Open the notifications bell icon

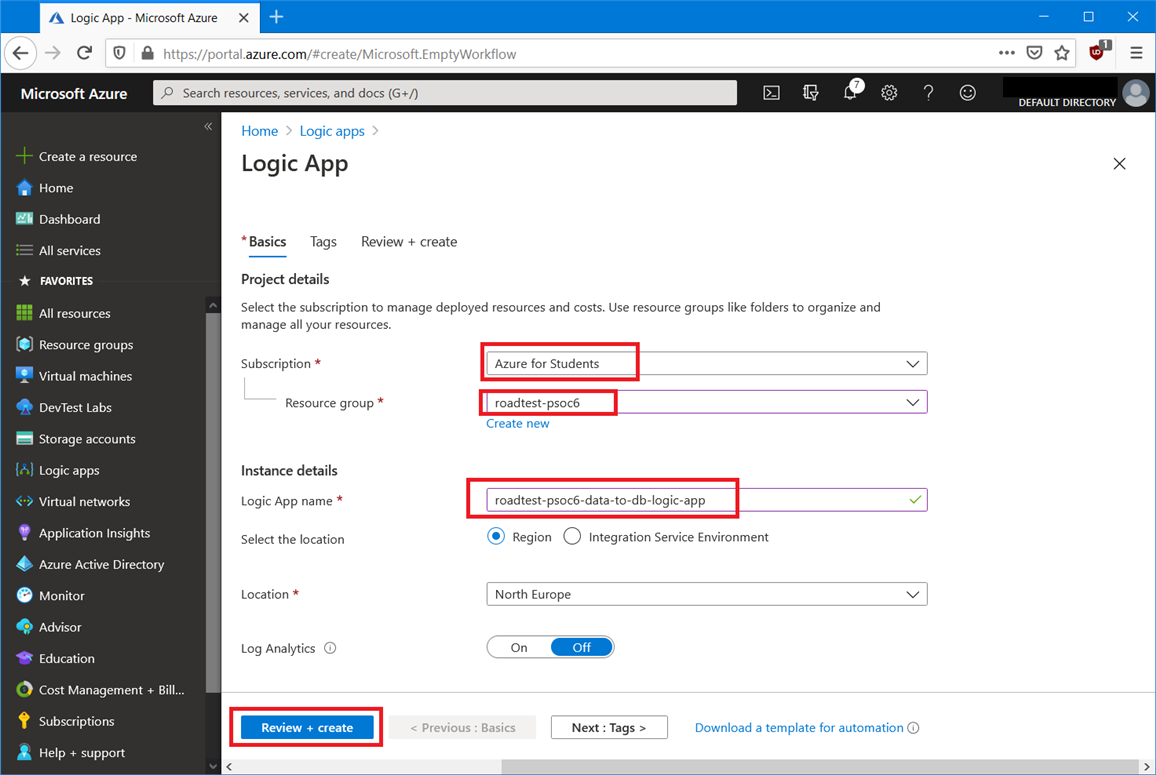click(849, 93)
